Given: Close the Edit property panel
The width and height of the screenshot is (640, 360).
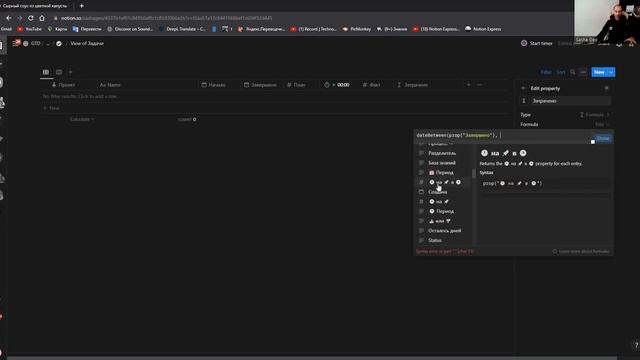Looking at the screenshot, I should (607, 88).
